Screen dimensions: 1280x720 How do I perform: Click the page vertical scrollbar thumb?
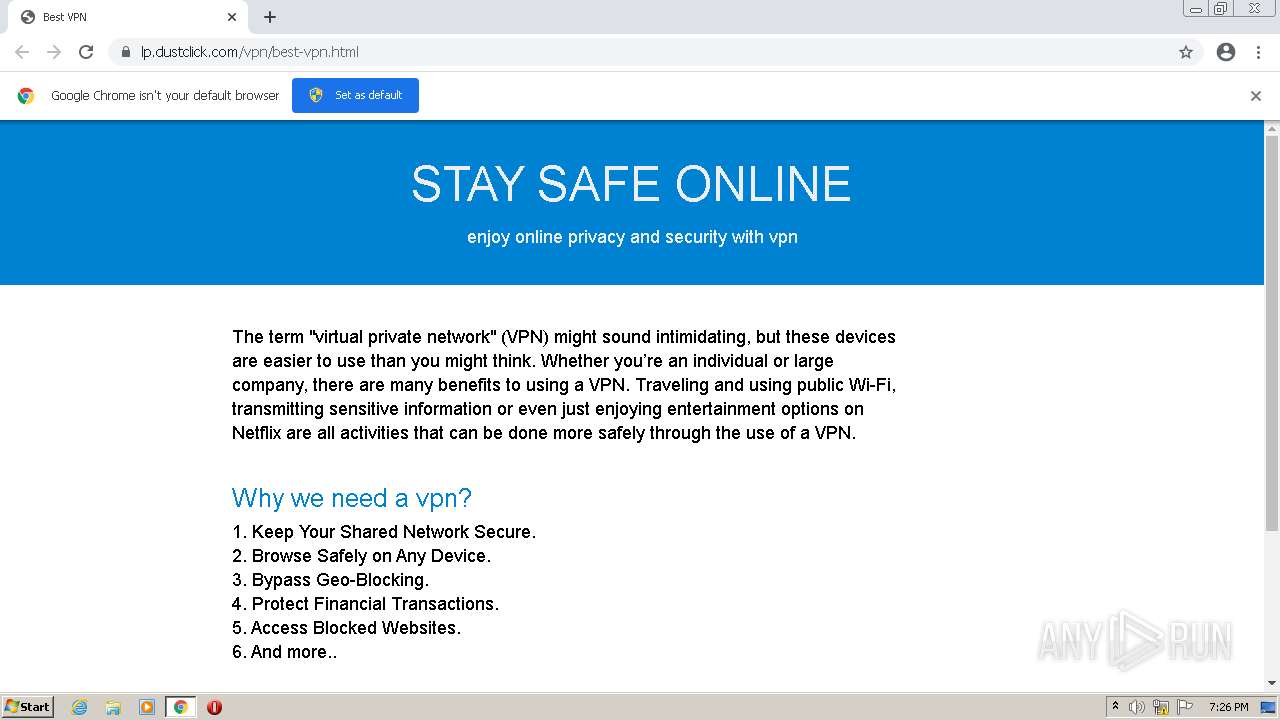(1272, 335)
